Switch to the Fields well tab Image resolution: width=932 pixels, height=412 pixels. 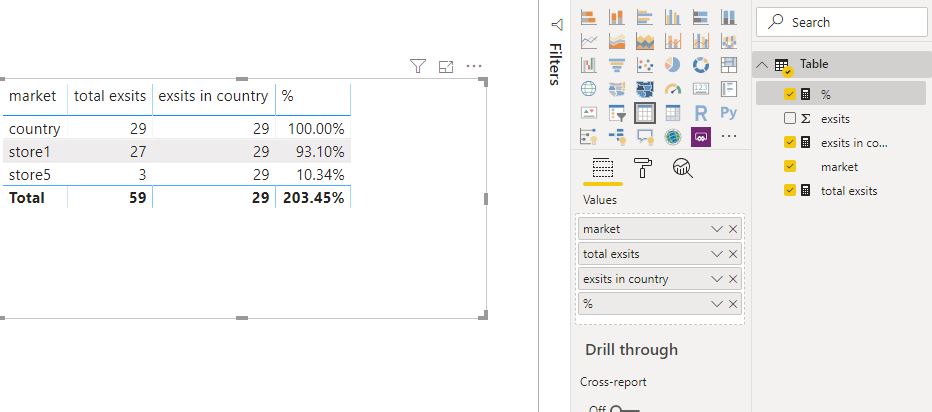pos(603,169)
